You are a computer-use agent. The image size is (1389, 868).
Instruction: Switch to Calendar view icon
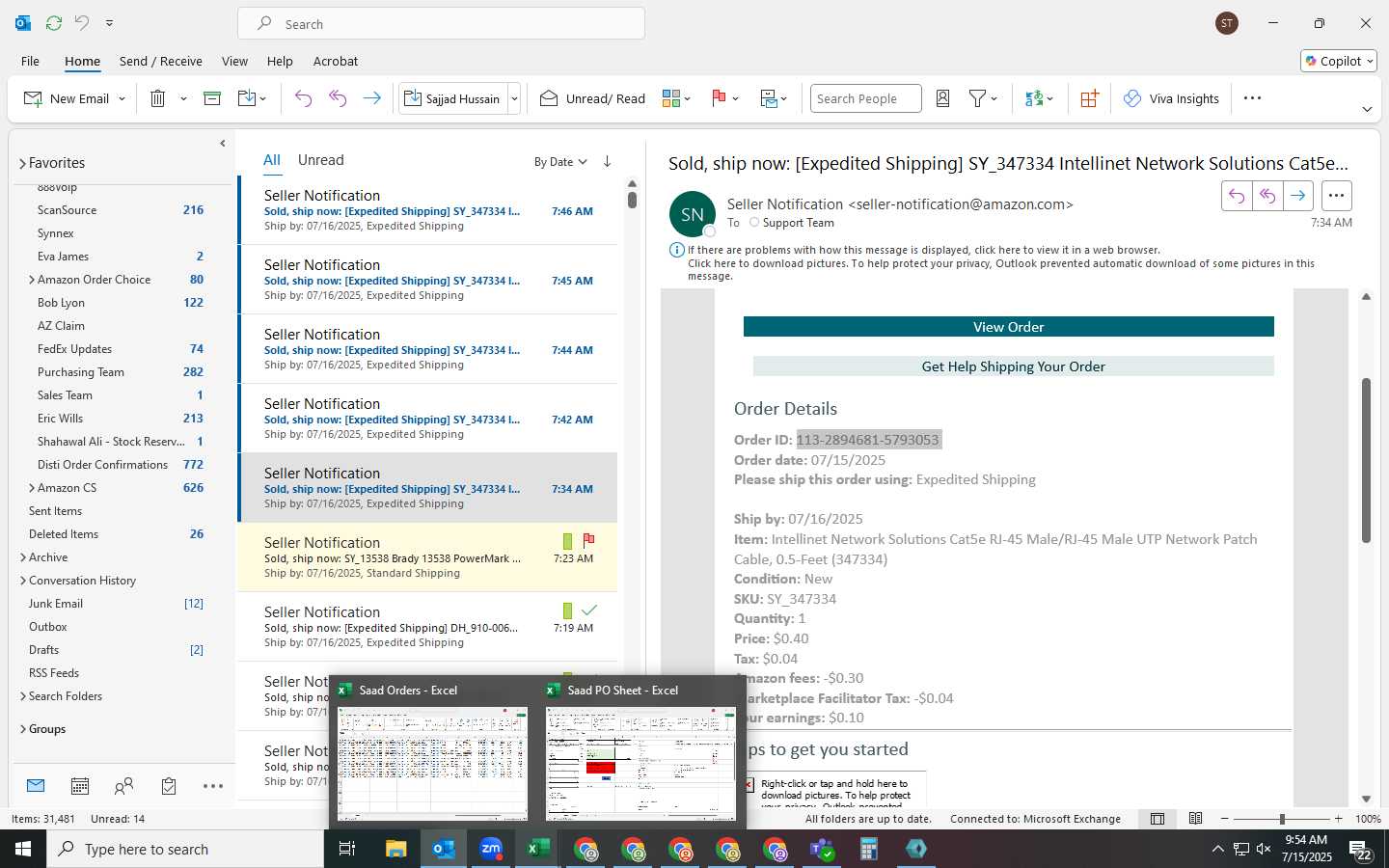tap(80, 786)
